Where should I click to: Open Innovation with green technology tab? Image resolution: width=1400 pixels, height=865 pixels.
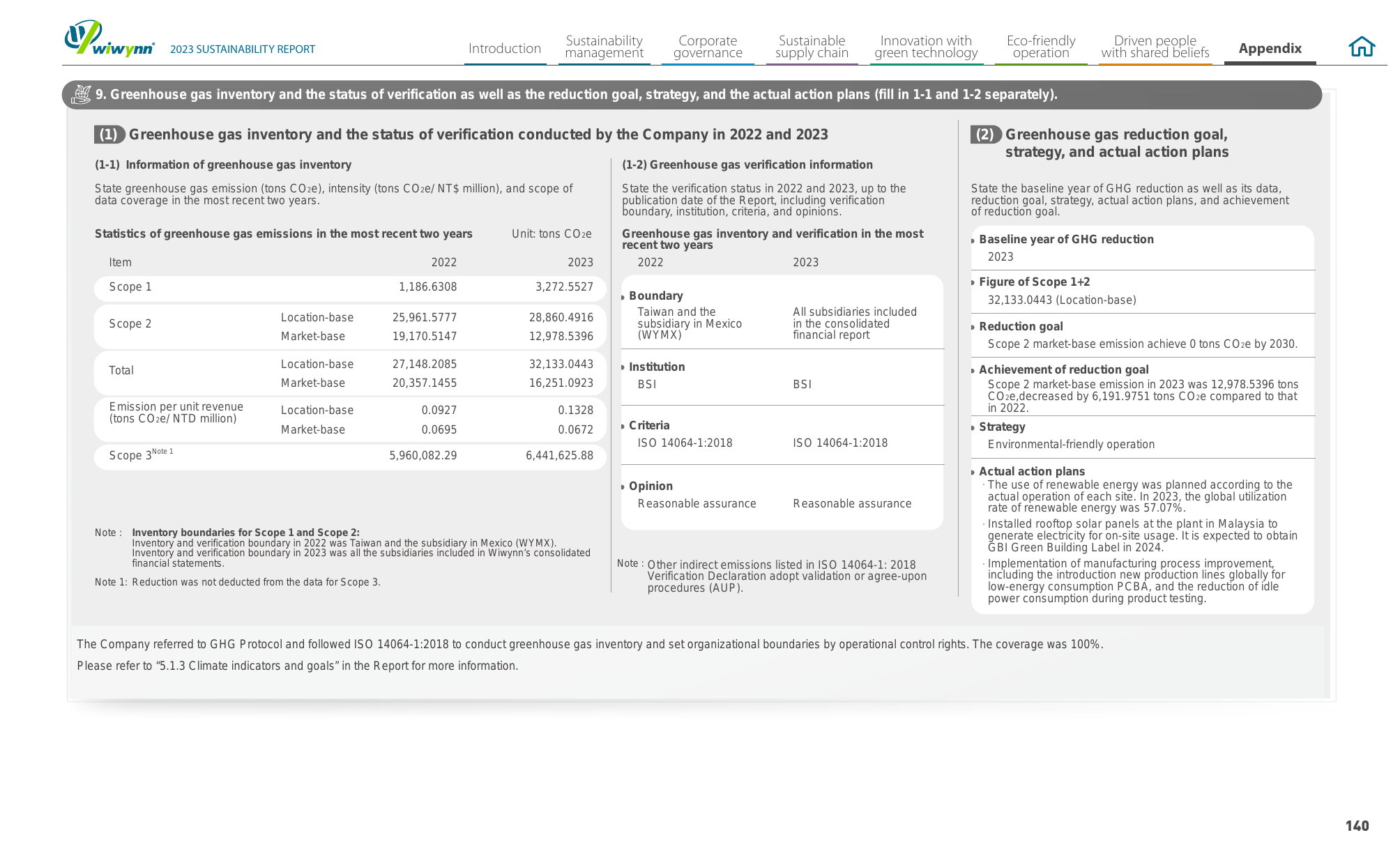pos(926,47)
